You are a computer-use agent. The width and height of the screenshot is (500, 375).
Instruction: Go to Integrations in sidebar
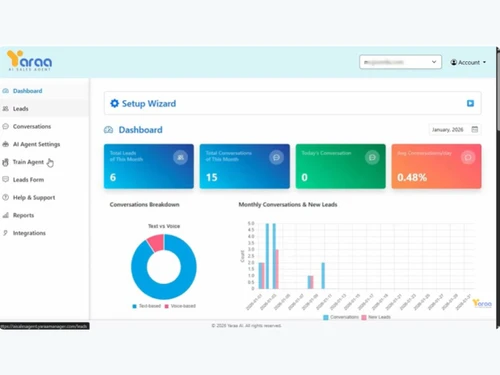[44, 233]
